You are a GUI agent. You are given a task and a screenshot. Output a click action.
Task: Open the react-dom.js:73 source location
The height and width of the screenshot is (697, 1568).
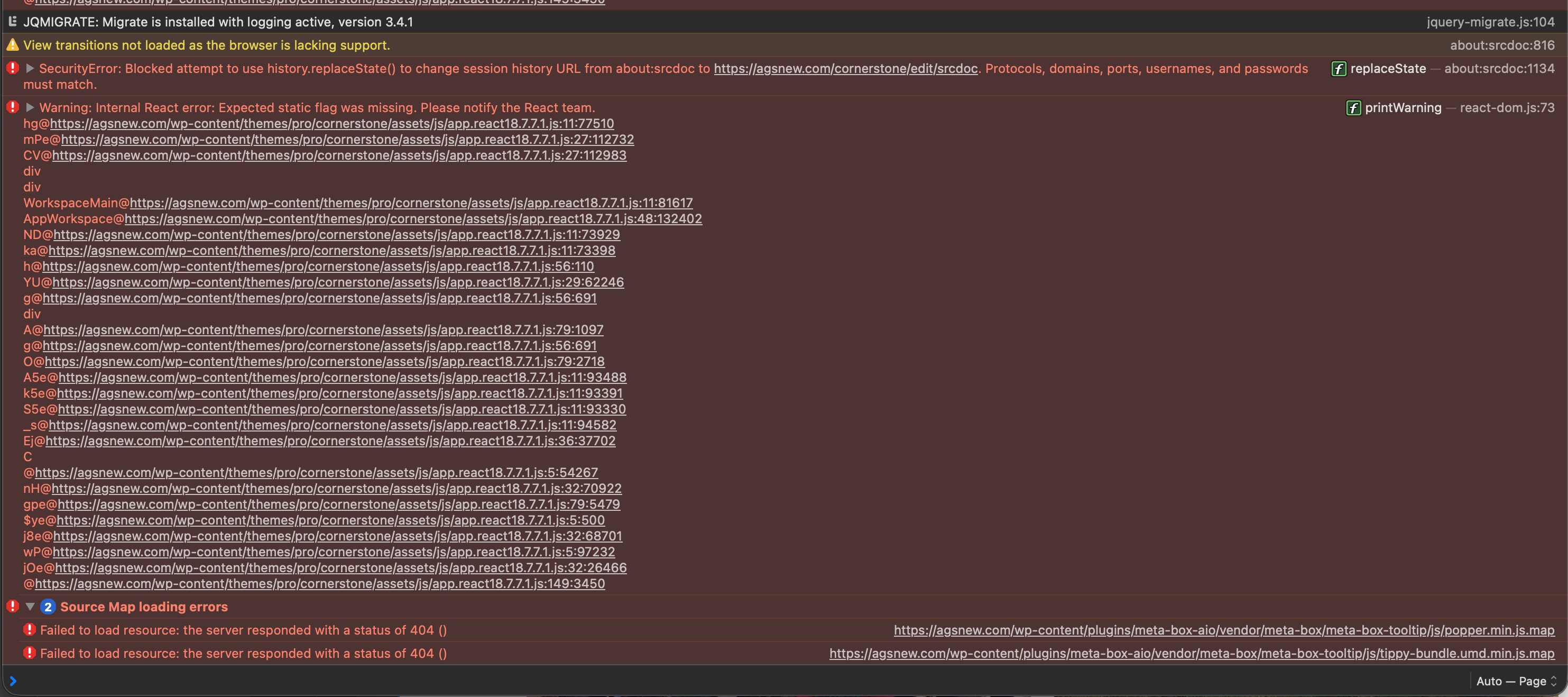(1507, 108)
